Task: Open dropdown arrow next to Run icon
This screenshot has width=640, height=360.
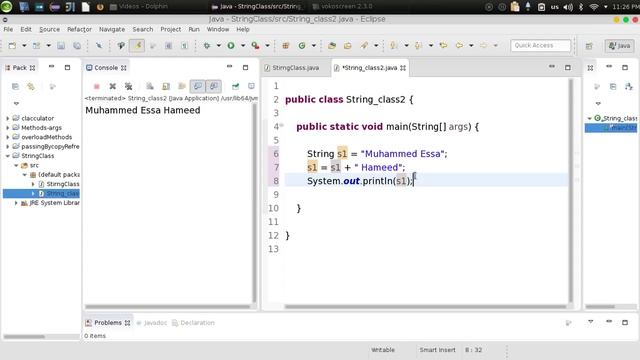Action: 243,46
